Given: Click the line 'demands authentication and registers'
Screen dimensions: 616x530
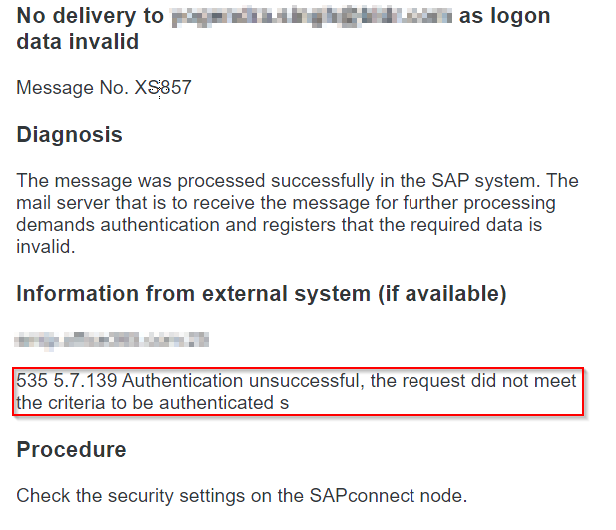Looking at the screenshot, I should [279, 225].
